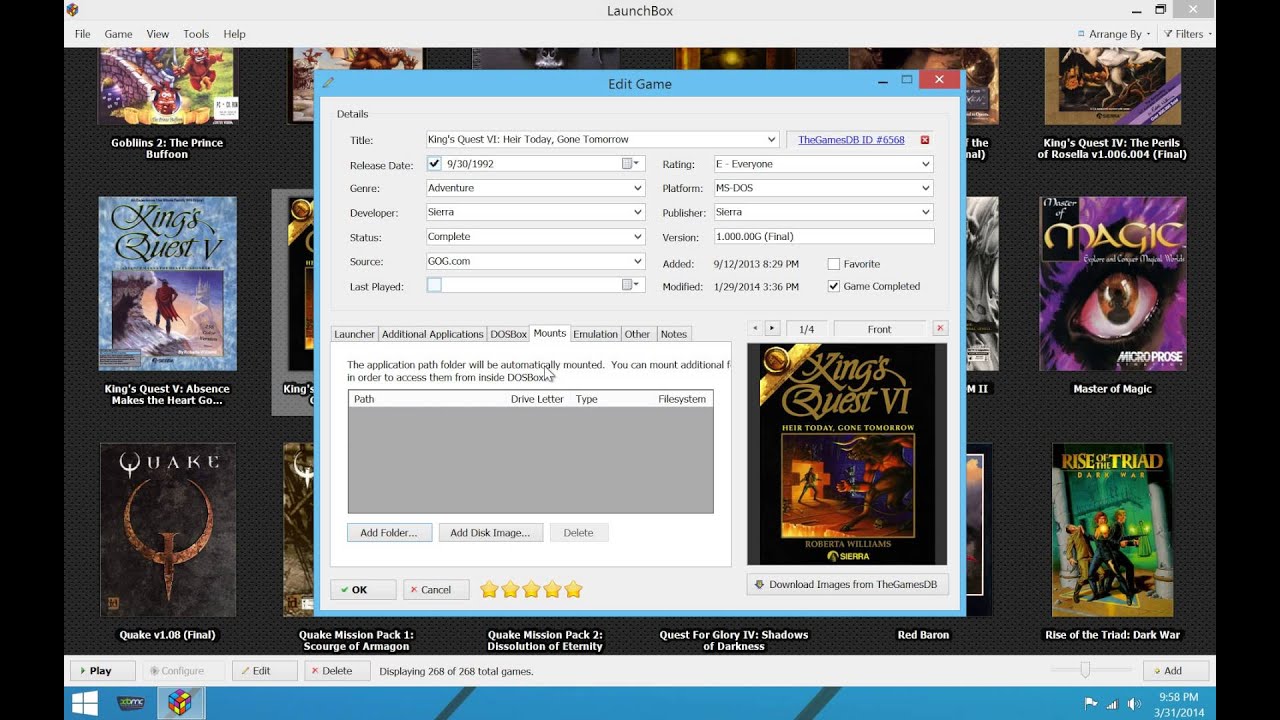Open the Arrange By dropdown
Screen dimensions: 1280x720
1114,34
